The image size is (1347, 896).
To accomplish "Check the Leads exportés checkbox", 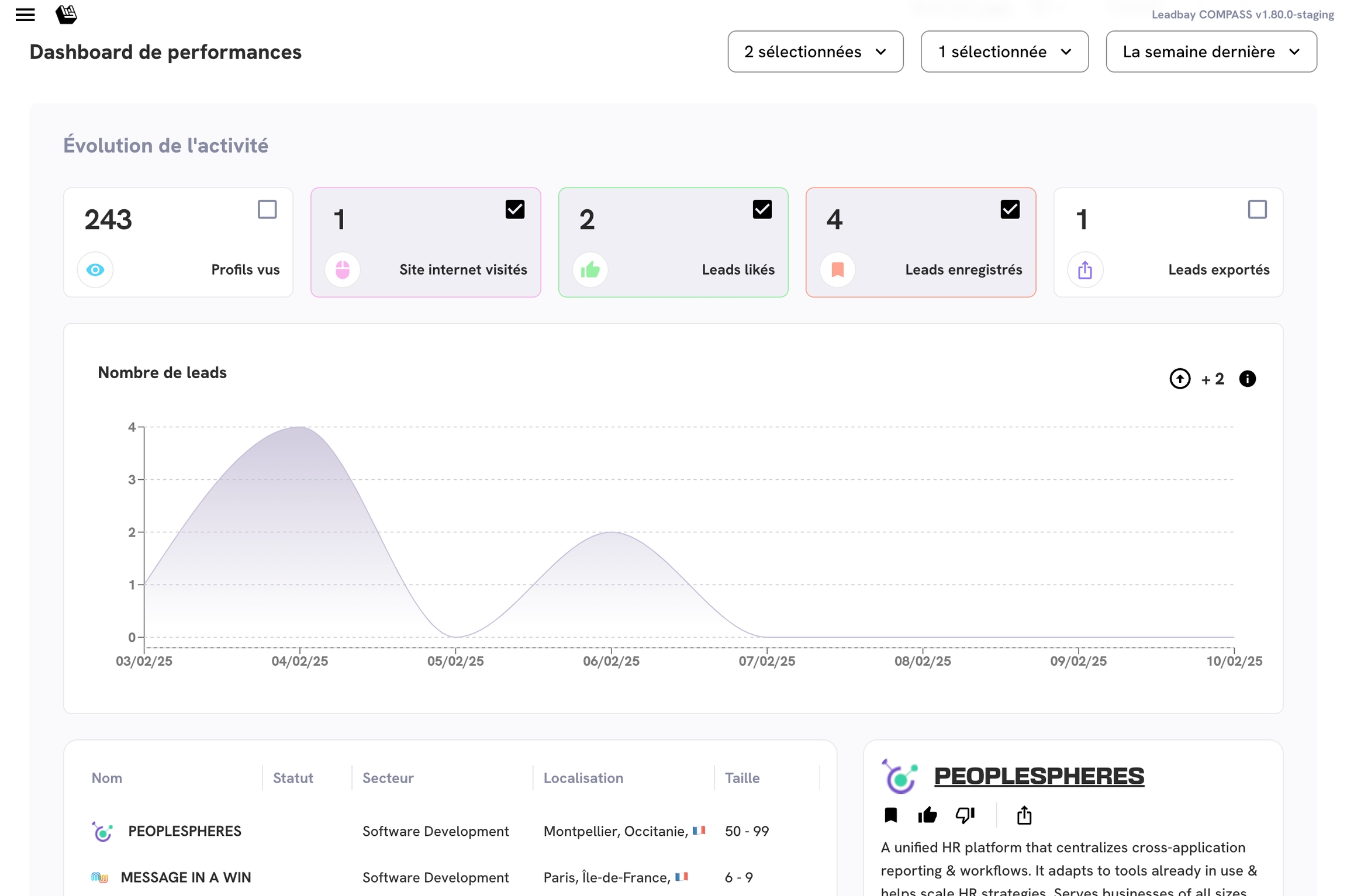I will 1257,209.
